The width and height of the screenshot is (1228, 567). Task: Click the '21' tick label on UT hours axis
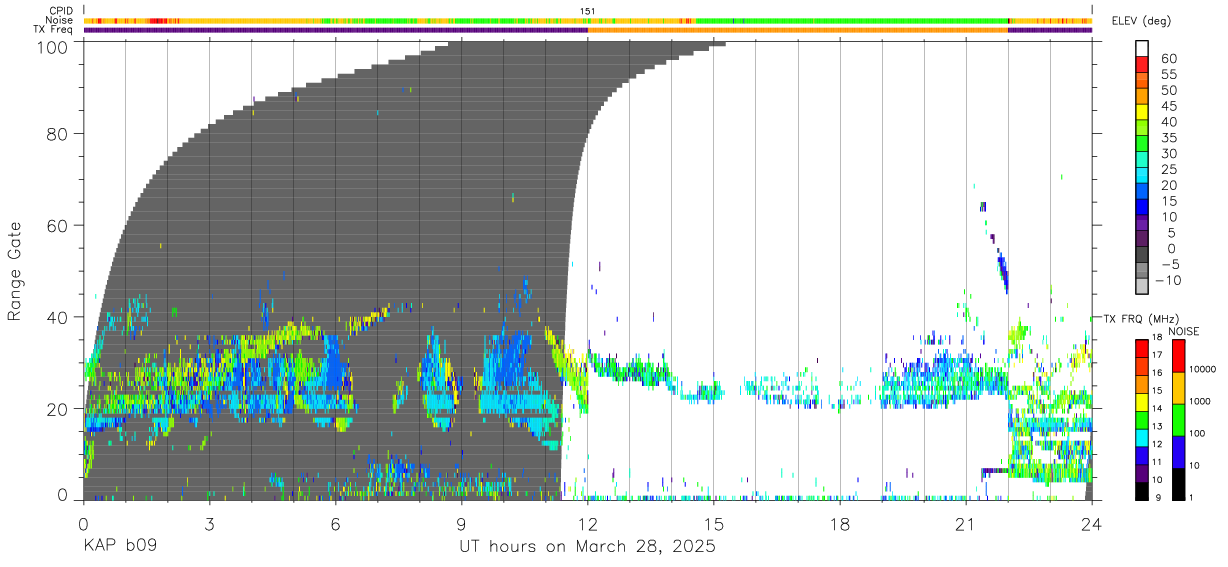965,524
